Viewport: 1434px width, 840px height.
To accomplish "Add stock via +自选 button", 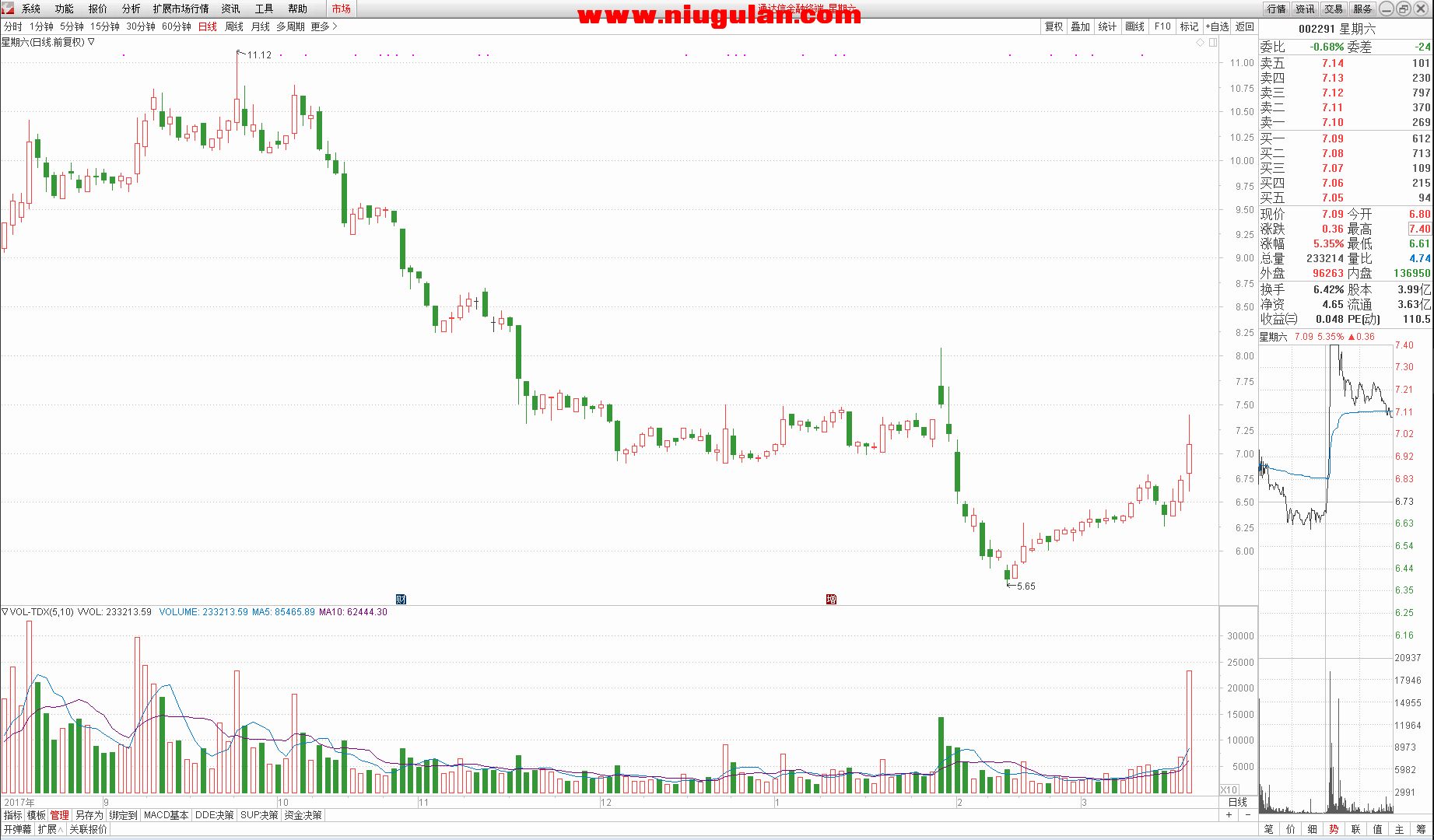I will [1218, 26].
